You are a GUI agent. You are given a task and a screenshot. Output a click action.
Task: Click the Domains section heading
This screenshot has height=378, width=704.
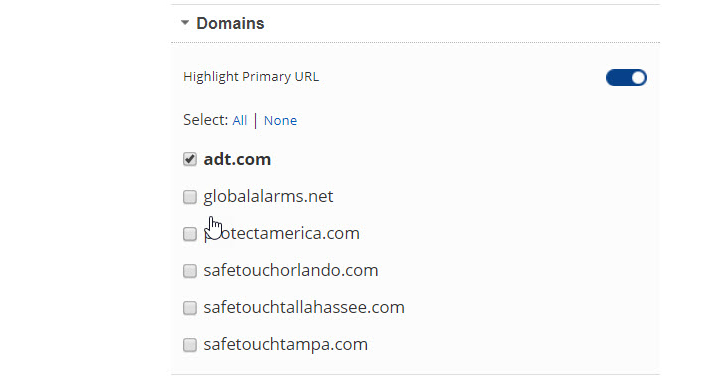coord(230,23)
